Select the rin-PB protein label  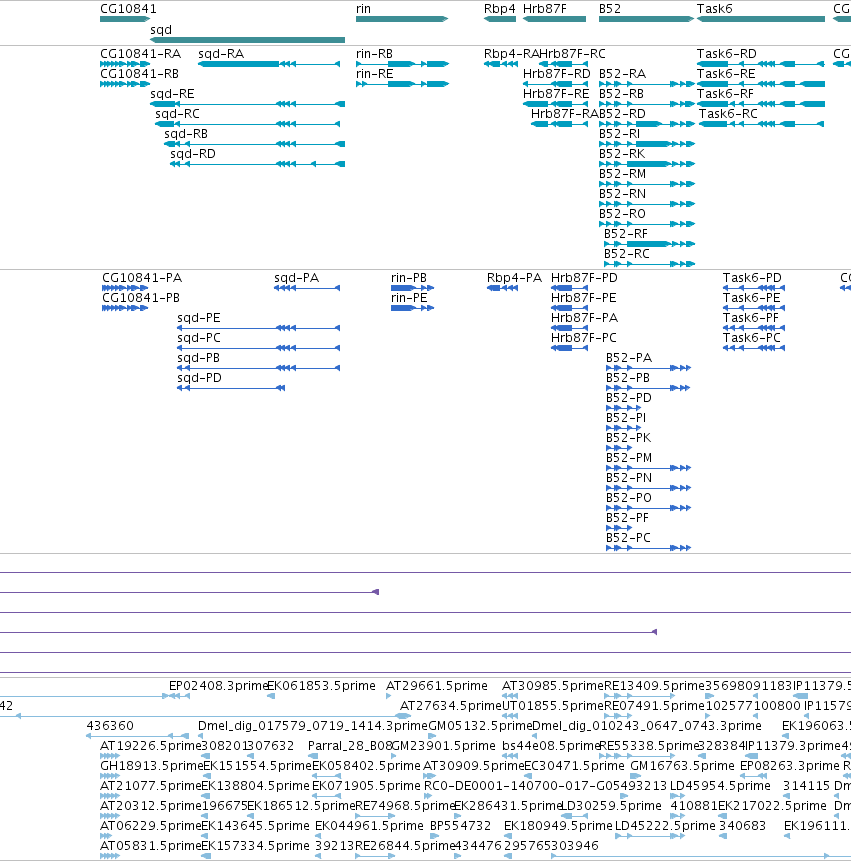point(409,277)
